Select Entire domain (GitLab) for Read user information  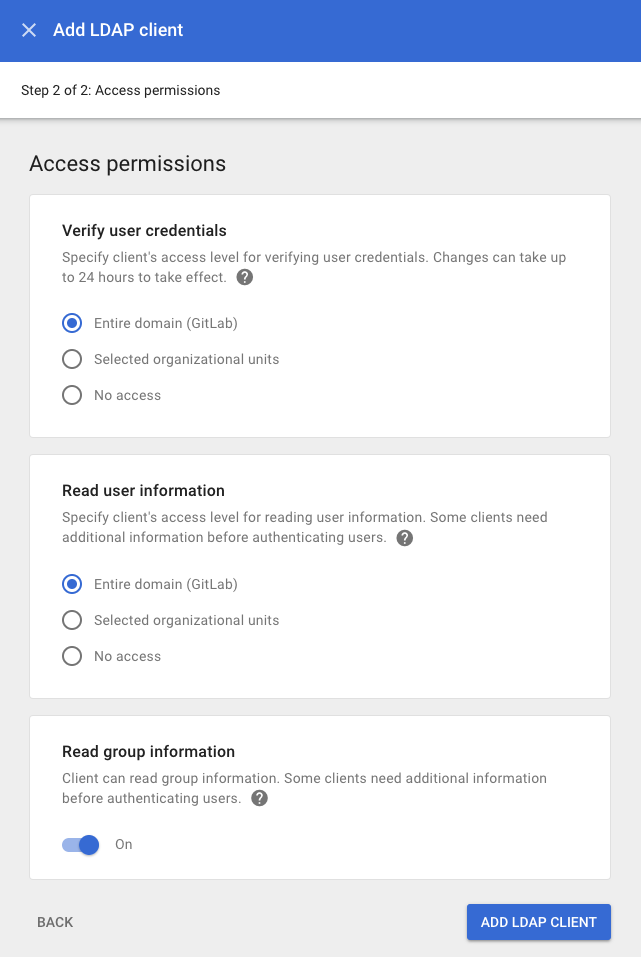coord(71,584)
